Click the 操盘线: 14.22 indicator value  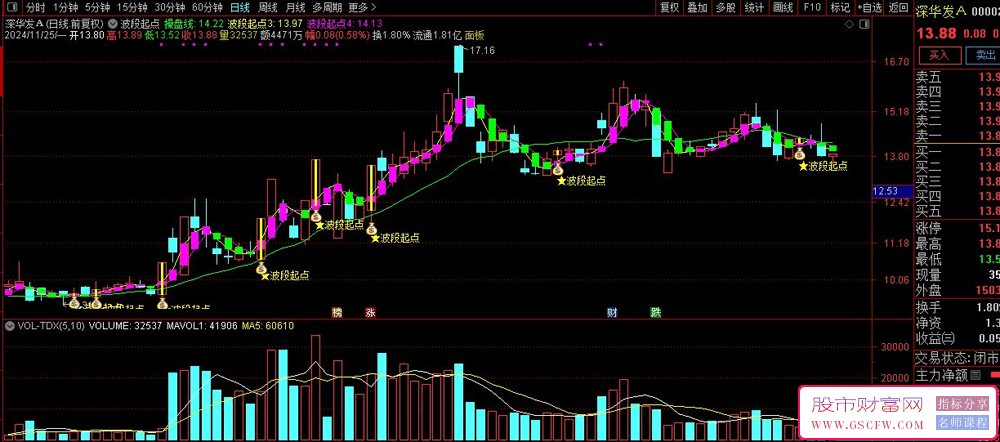pyautogui.click(x=194, y=23)
